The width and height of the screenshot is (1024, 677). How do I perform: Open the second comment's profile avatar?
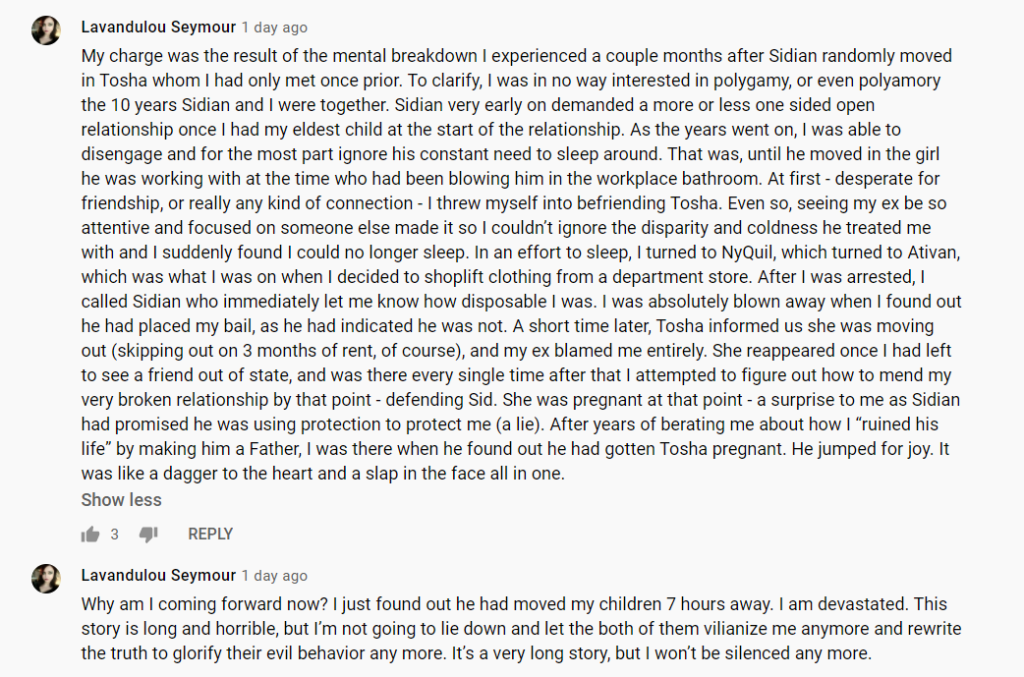[46, 579]
